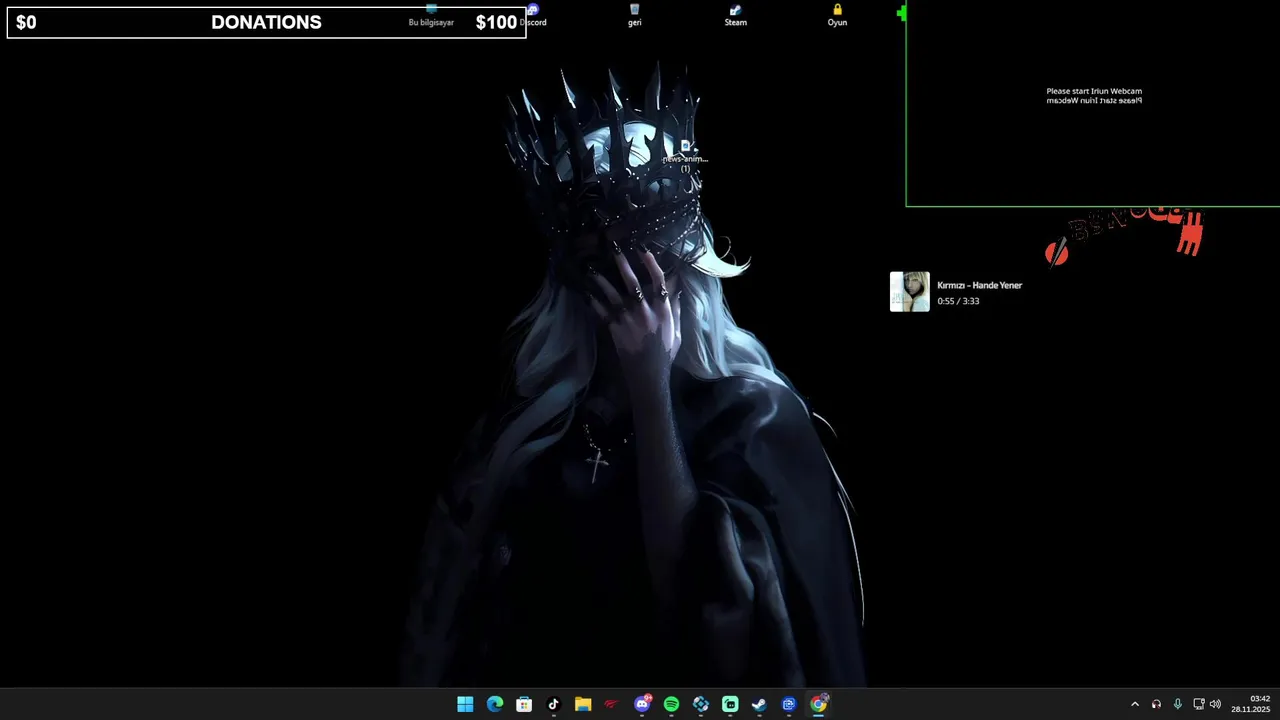
Task: Open the Oyun desktop folder
Action: [837, 15]
